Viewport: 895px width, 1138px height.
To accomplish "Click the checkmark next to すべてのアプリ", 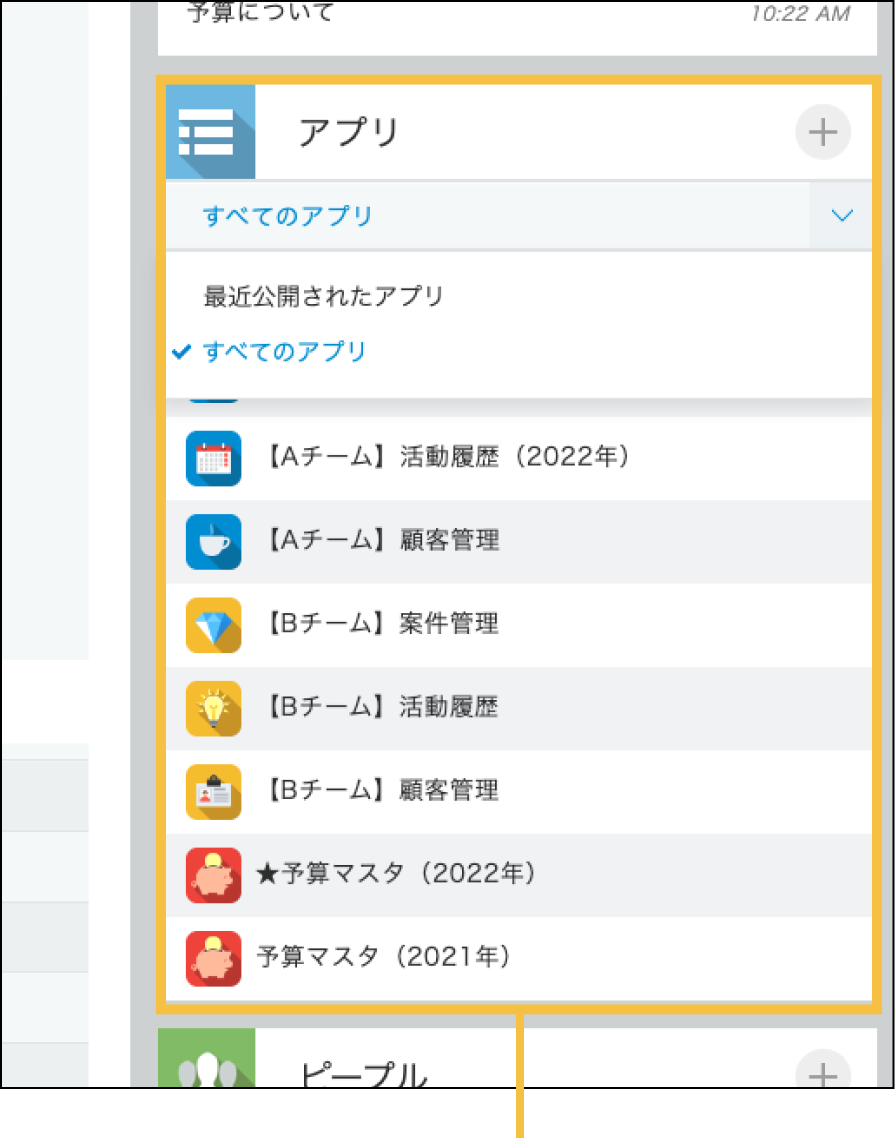I will coord(183,352).
